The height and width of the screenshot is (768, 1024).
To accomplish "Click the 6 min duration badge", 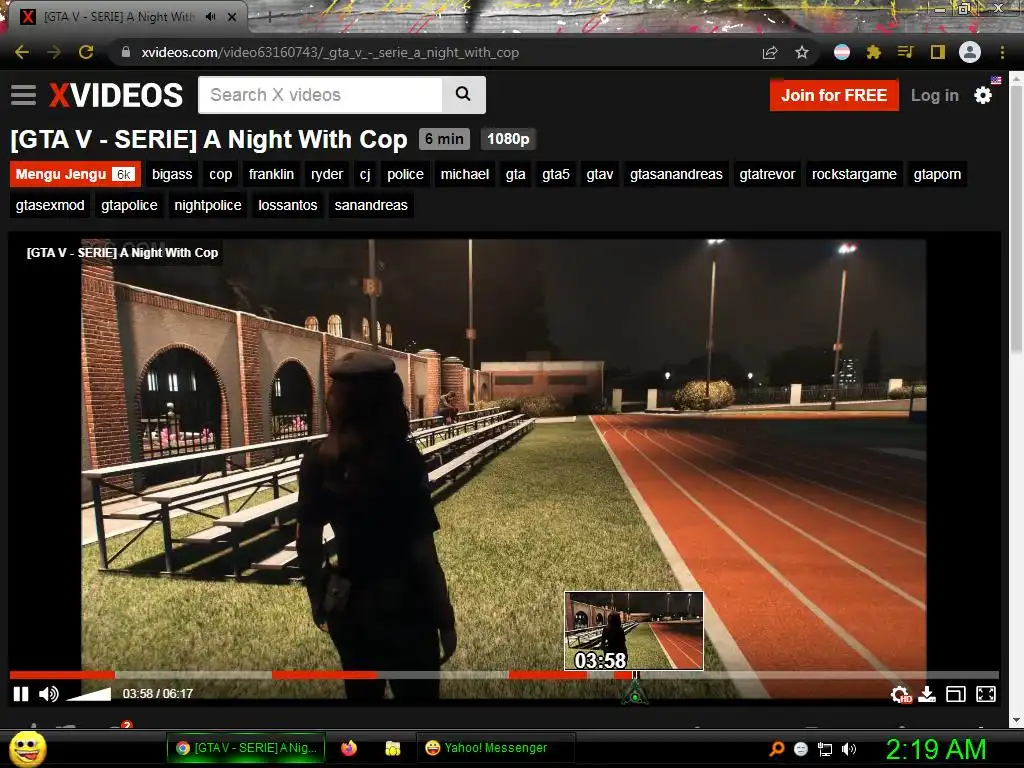I will coord(444,139).
